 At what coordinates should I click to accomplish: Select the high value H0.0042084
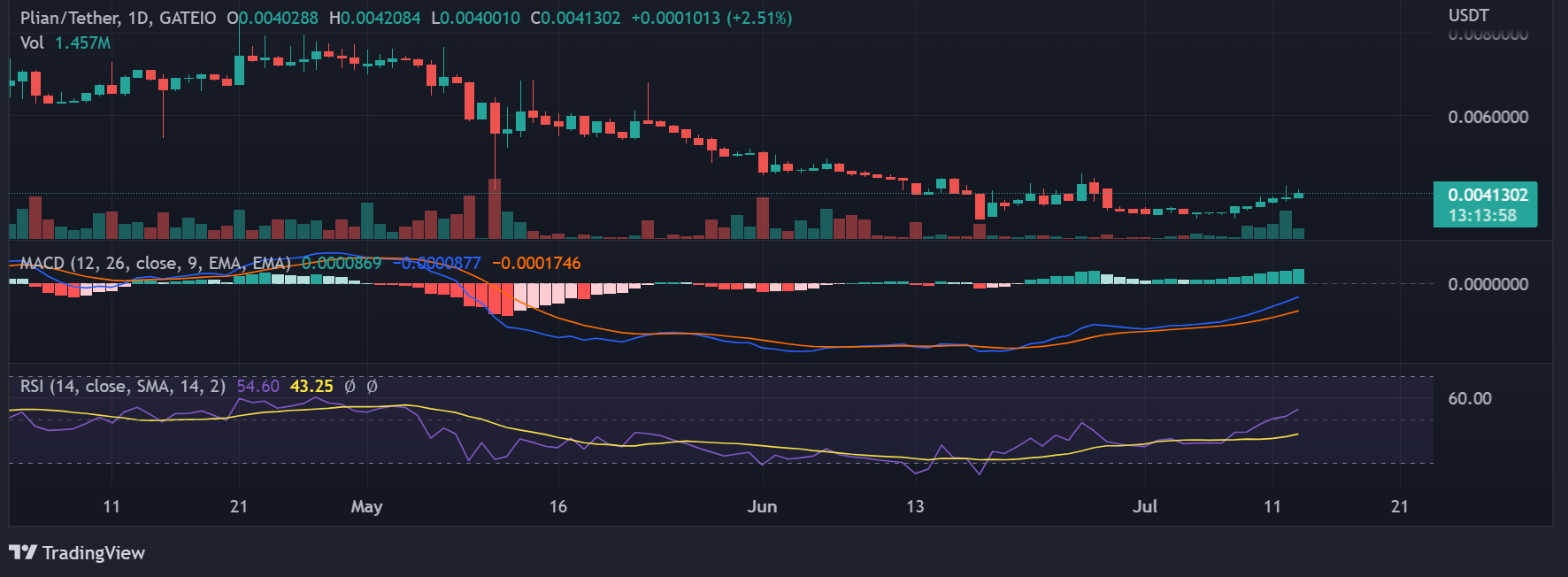(375, 18)
